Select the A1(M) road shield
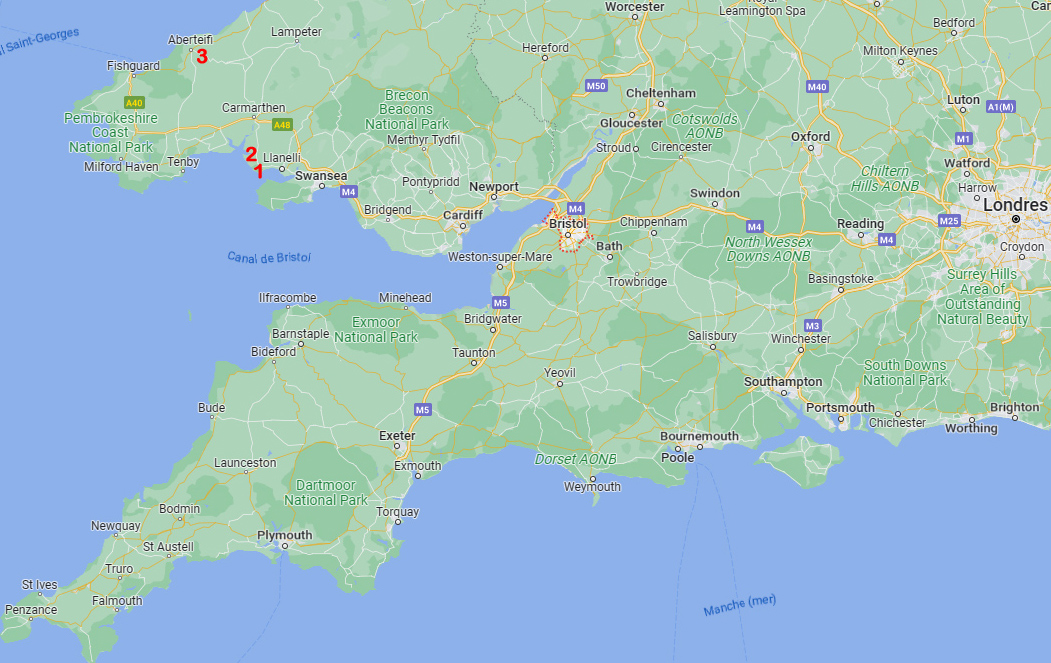This screenshot has width=1051, height=663. point(1001,107)
